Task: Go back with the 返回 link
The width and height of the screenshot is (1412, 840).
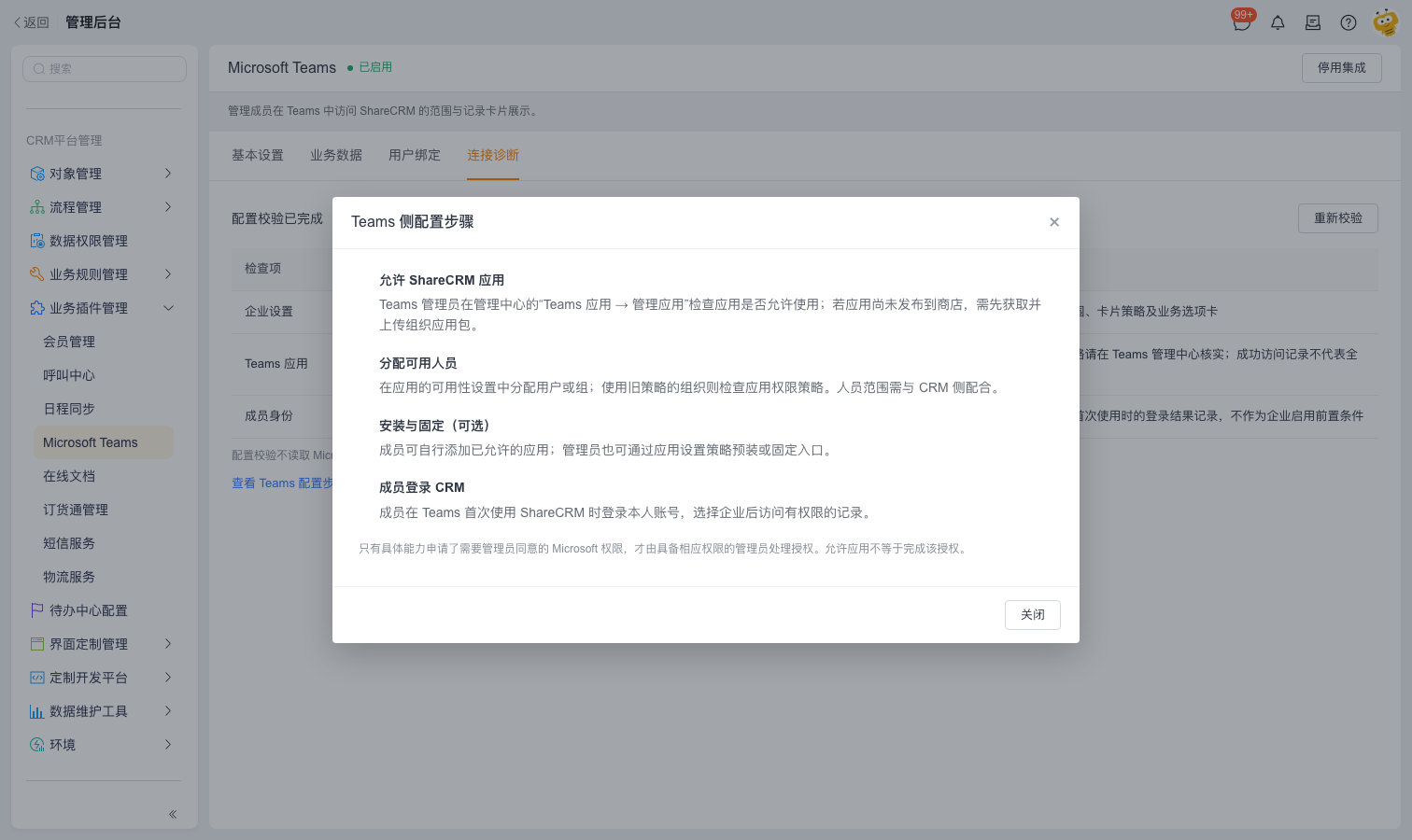Action: 31,22
